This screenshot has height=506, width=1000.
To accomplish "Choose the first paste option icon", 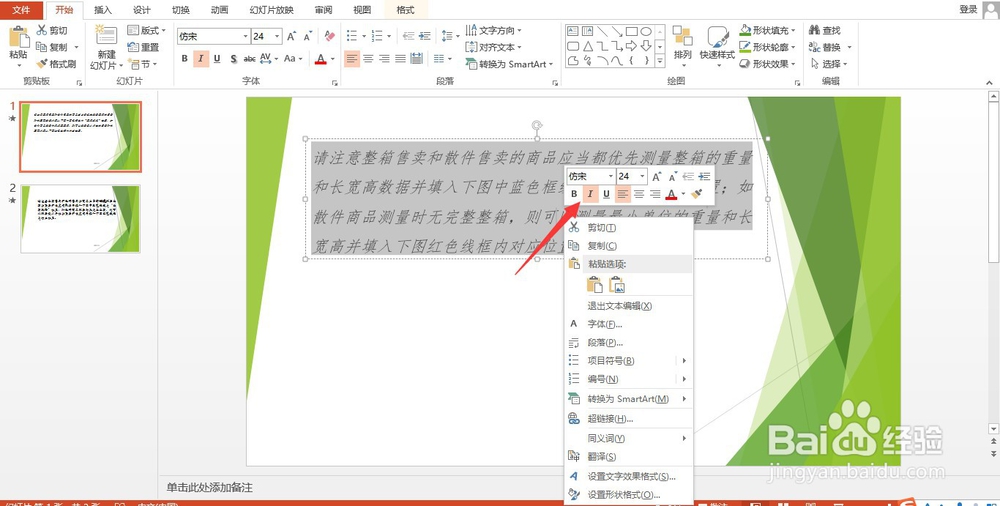I will coord(594,285).
